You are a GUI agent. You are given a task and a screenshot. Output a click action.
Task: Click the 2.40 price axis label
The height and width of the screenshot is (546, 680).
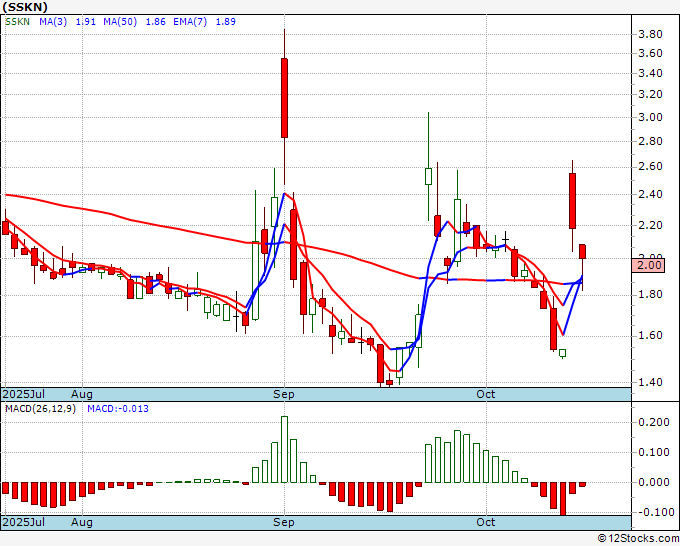(x=650, y=194)
